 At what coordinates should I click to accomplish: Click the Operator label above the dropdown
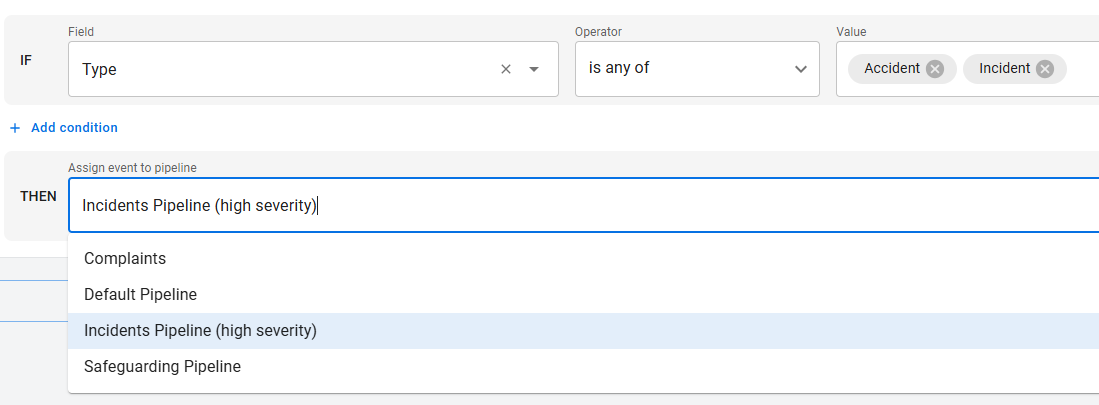pos(598,32)
